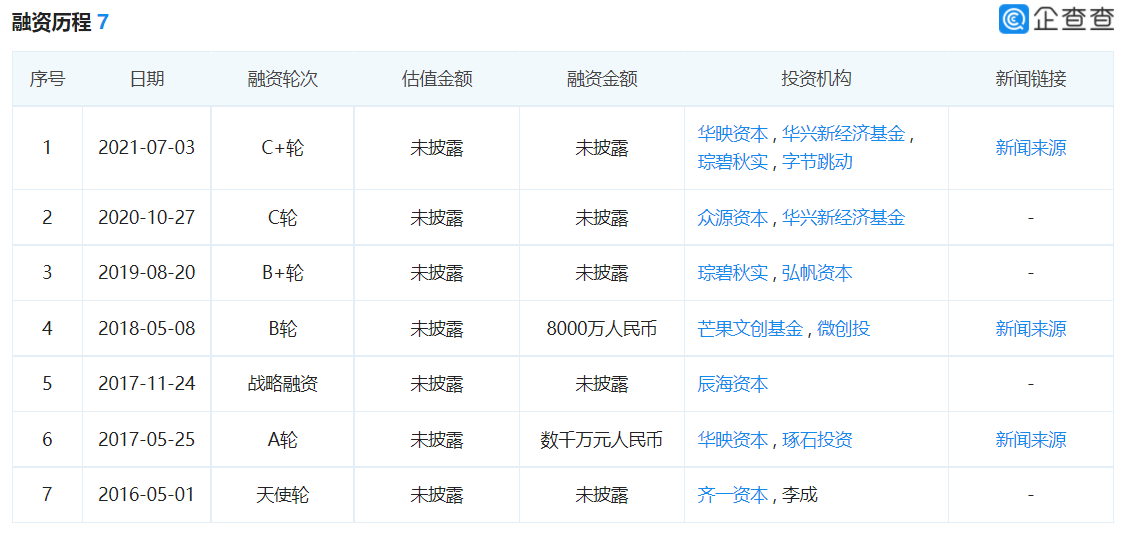Select the date 2016-05-01
The width and height of the screenshot is (1123, 536).
point(146,494)
